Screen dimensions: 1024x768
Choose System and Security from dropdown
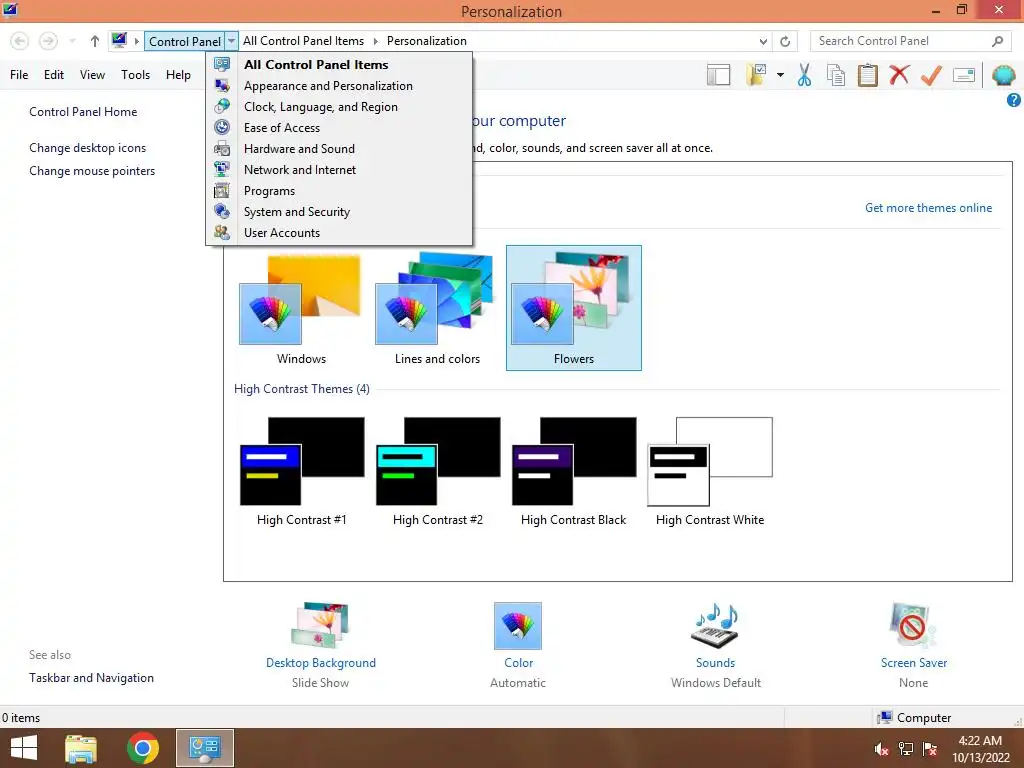coord(339,212)
